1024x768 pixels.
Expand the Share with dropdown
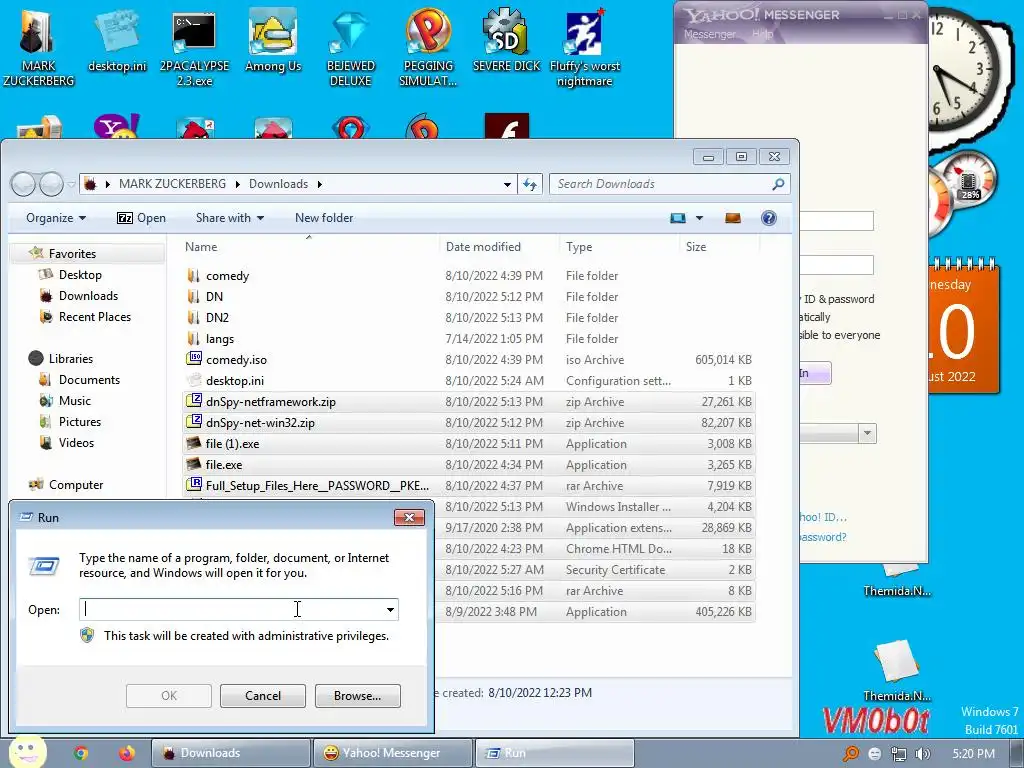click(261, 218)
